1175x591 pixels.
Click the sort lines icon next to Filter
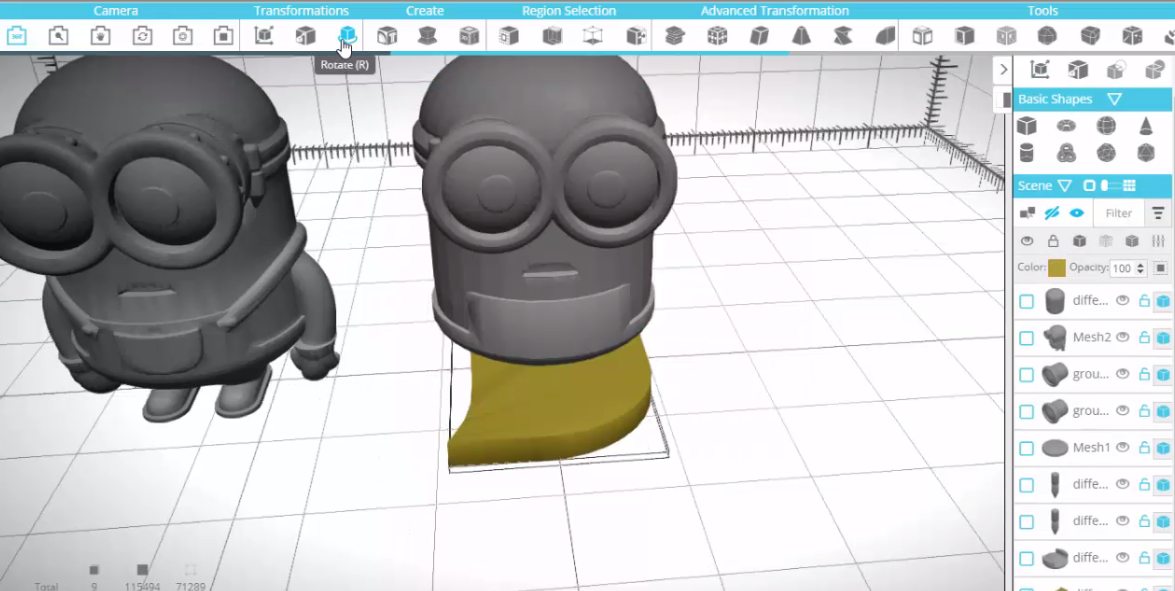point(1158,213)
